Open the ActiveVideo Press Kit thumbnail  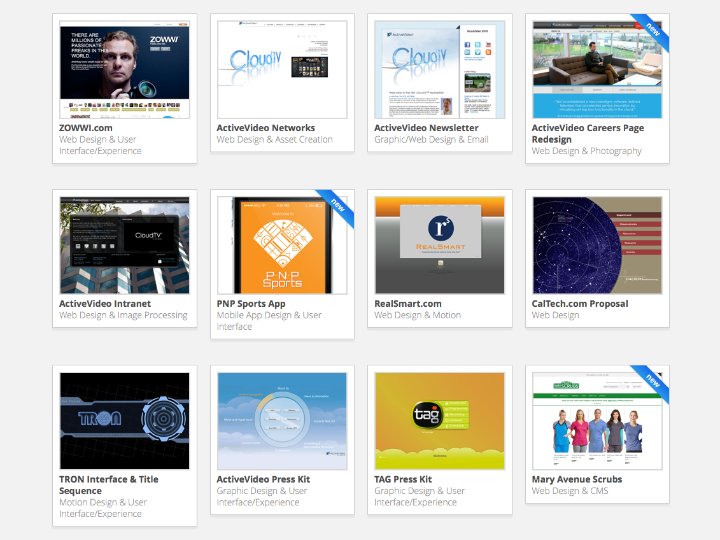coord(282,421)
